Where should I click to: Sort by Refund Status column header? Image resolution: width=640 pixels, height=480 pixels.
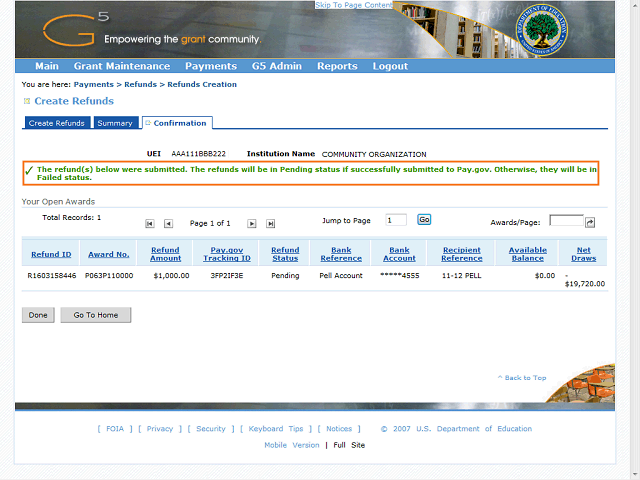tap(285, 254)
